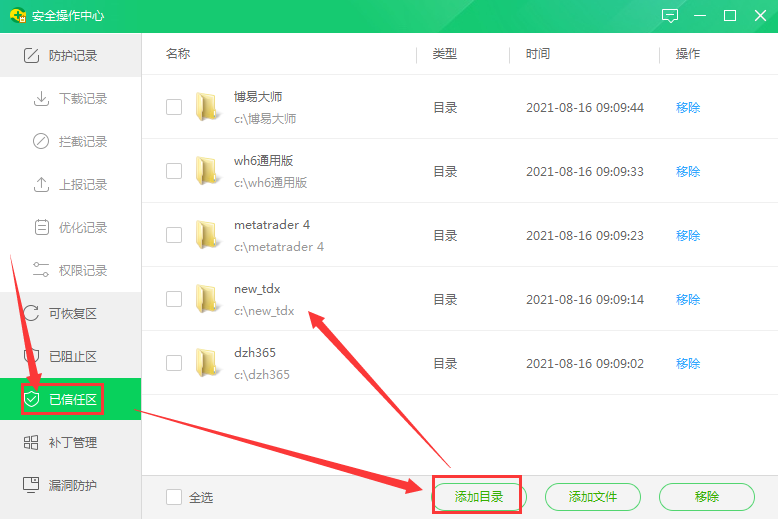Click the 已信任区 shield checkmark icon

[31, 399]
